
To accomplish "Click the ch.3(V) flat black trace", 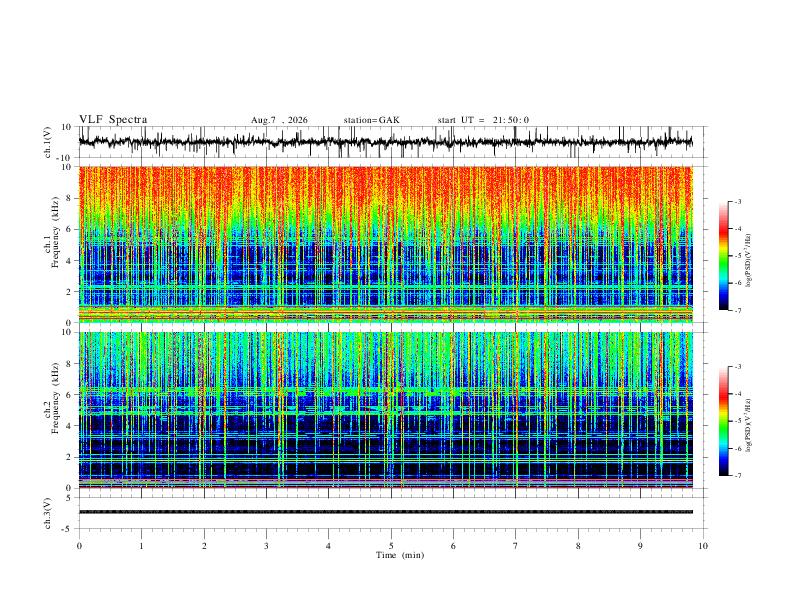I will pos(385,512).
